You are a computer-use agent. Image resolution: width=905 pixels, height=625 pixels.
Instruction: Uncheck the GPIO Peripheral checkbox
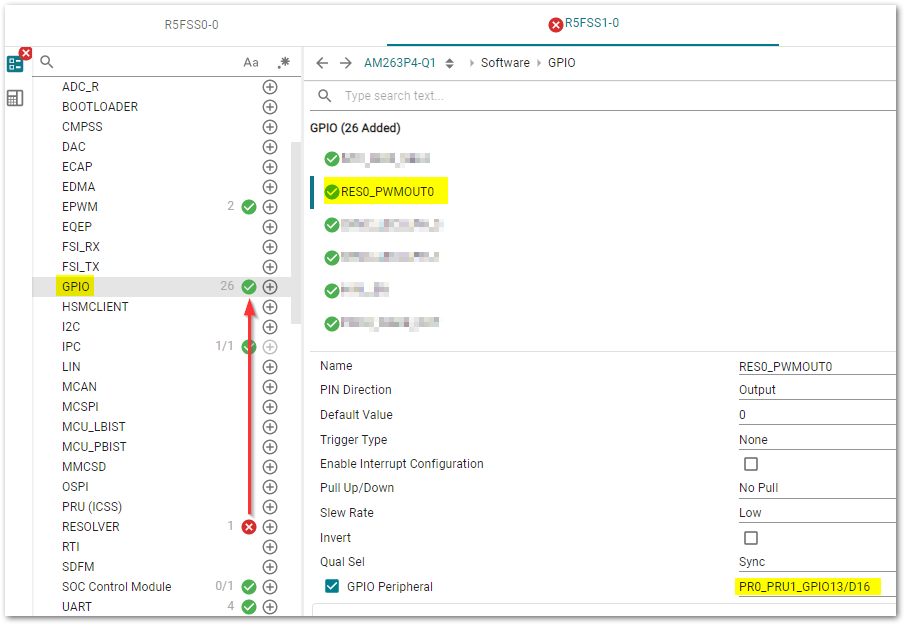point(332,586)
